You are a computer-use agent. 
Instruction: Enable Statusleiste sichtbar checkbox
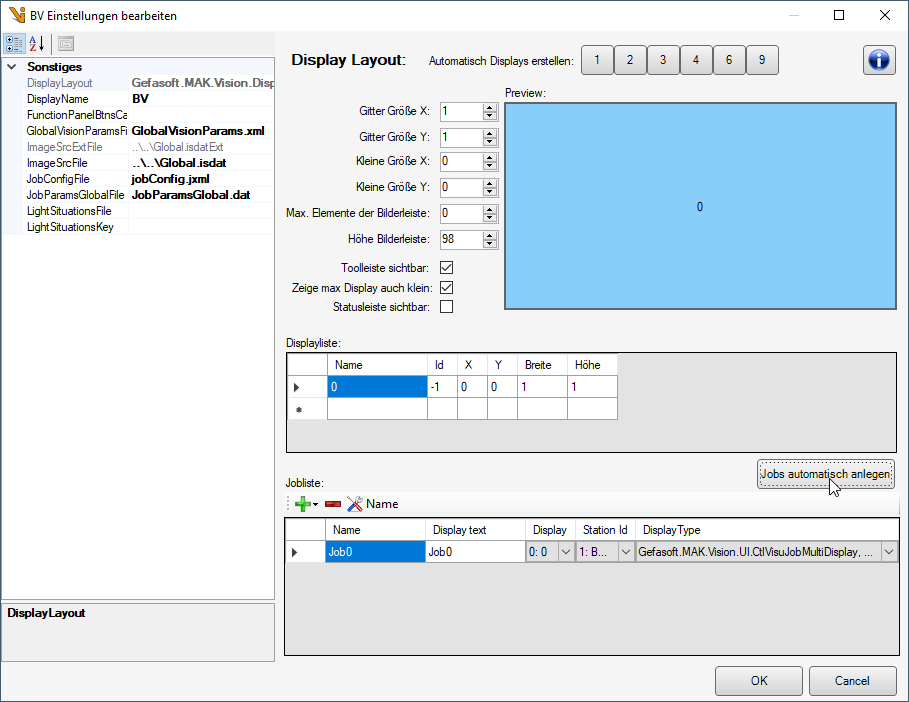click(446, 307)
